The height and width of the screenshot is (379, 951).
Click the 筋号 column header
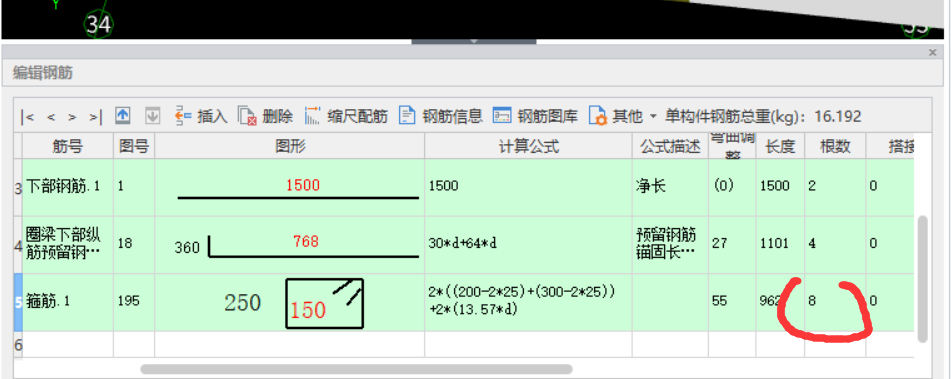coord(67,146)
